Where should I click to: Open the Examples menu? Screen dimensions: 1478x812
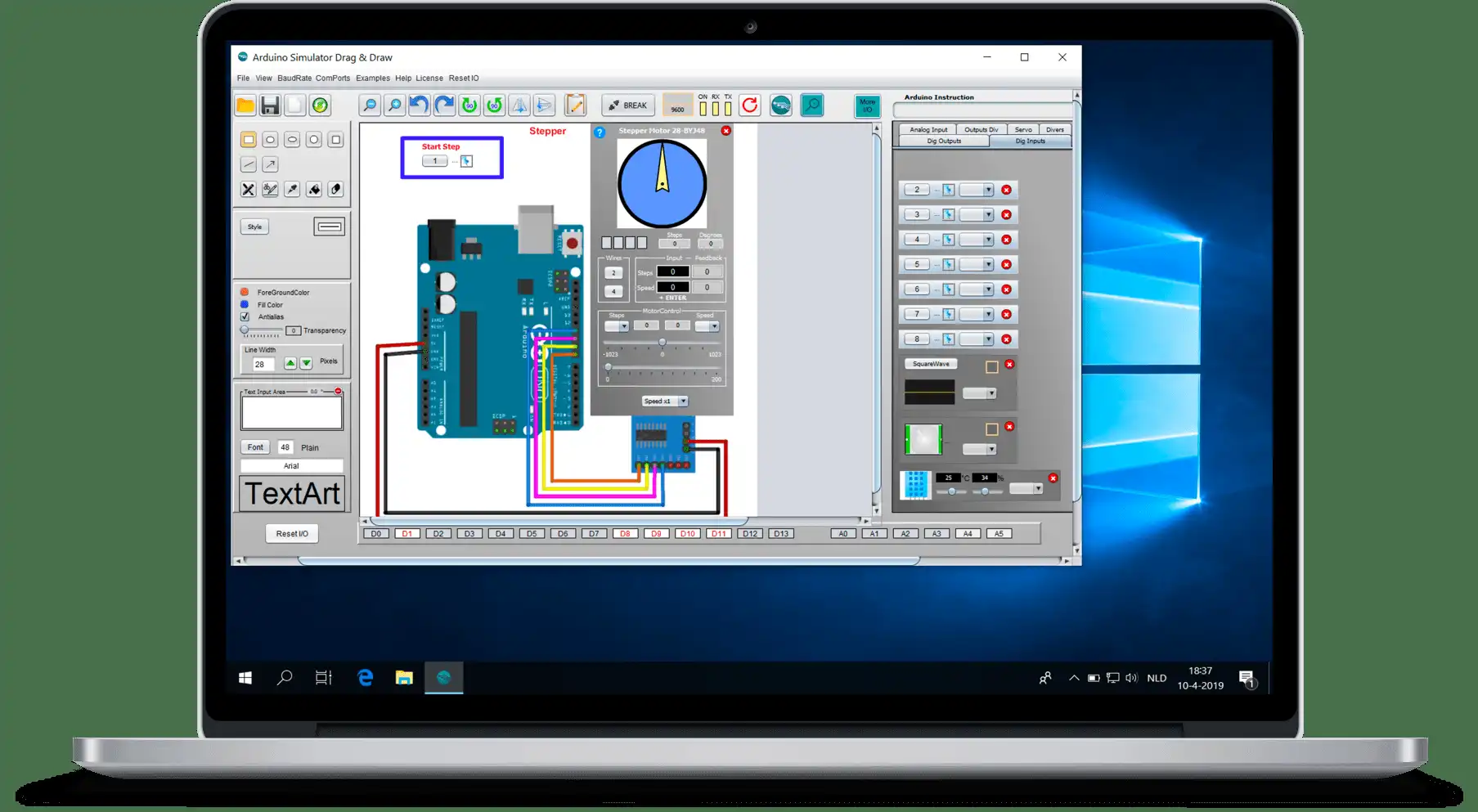pyautogui.click(x=373, y=79)
